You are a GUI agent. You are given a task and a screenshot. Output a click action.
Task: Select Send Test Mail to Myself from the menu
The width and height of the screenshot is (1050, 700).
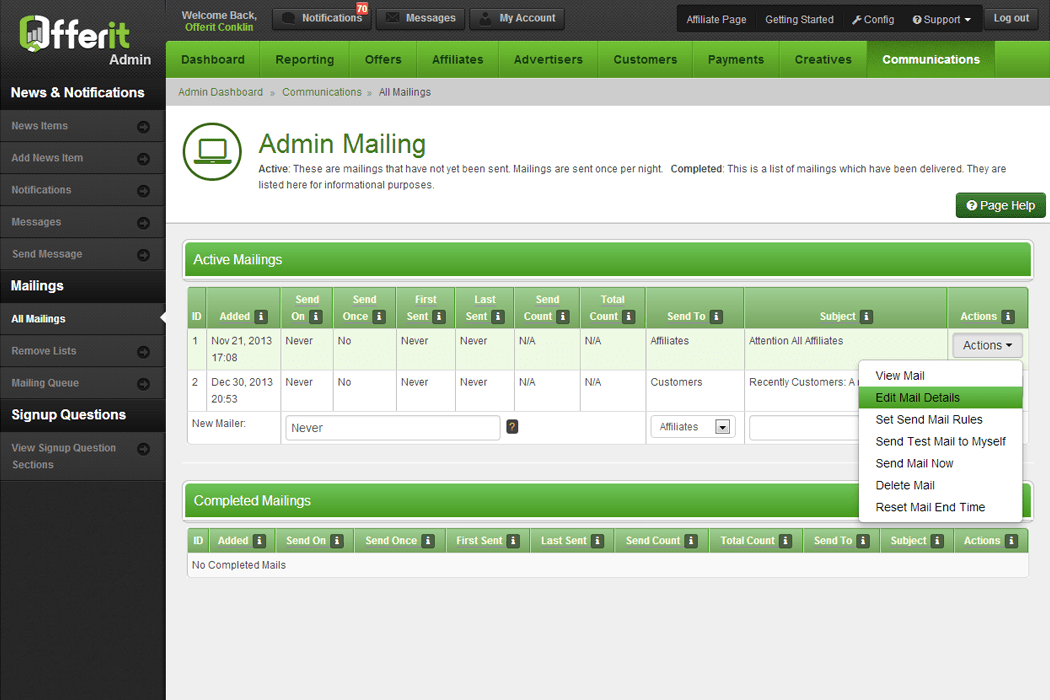coord(940,441)
